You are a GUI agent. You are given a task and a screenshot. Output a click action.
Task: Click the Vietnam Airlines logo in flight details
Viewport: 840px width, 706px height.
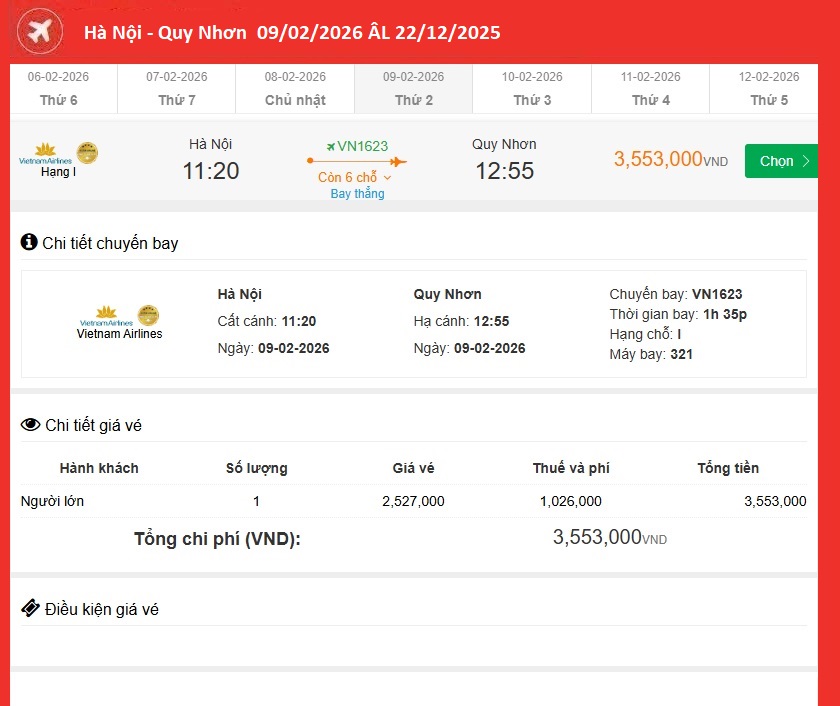coord(106,316)
